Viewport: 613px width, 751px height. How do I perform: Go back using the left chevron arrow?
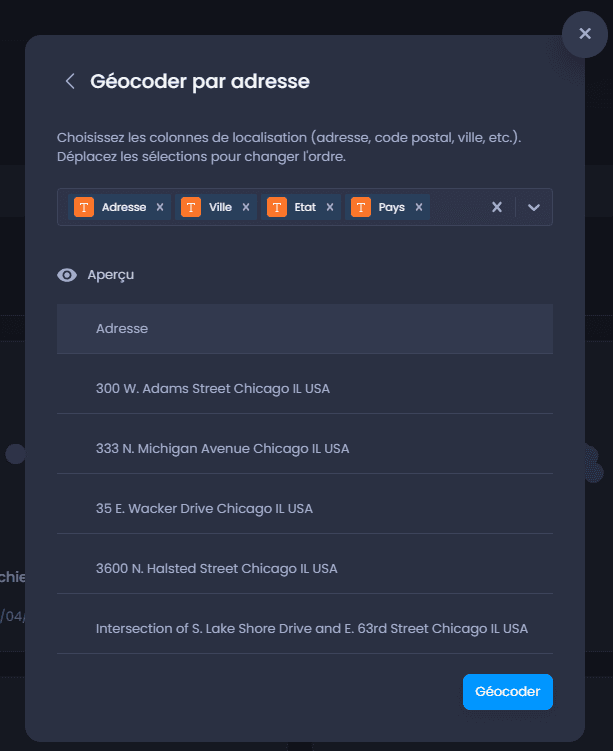tap(70, 81)
